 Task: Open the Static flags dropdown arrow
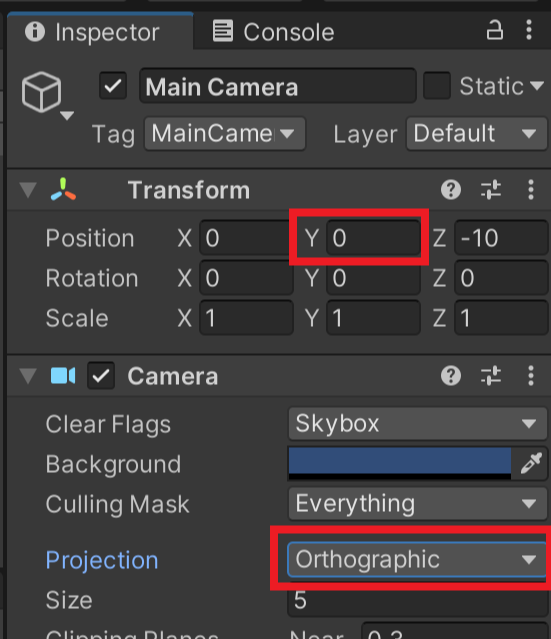[537, 86]
